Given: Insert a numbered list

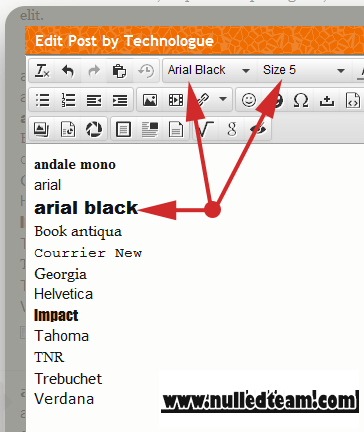Looking at the screenshot, I should pos(68,100).
